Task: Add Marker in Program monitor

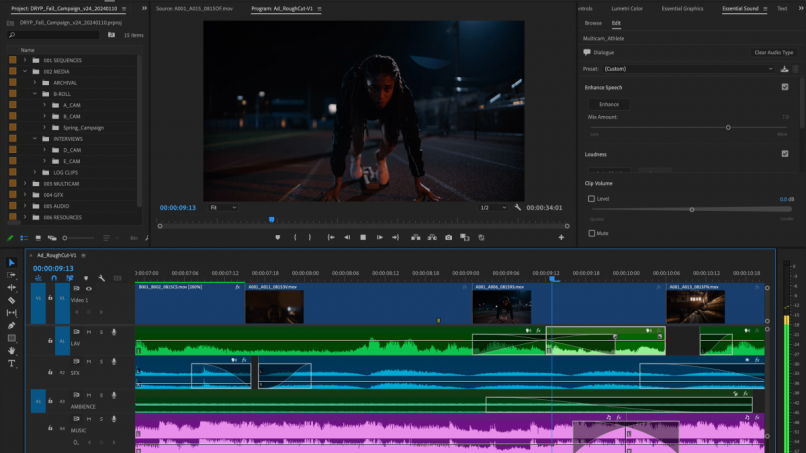Action: point(278,238)
